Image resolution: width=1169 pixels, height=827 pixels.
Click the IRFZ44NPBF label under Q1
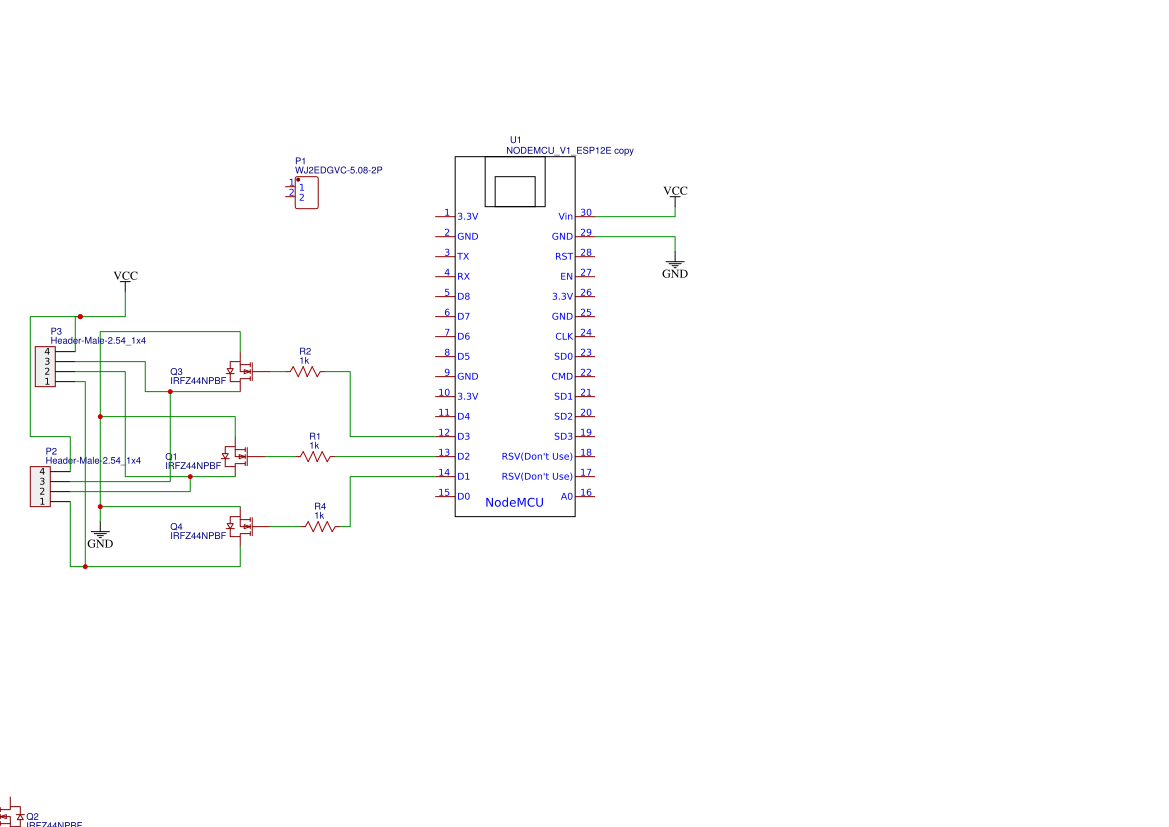pyautogui.click(x=193, y=466)
